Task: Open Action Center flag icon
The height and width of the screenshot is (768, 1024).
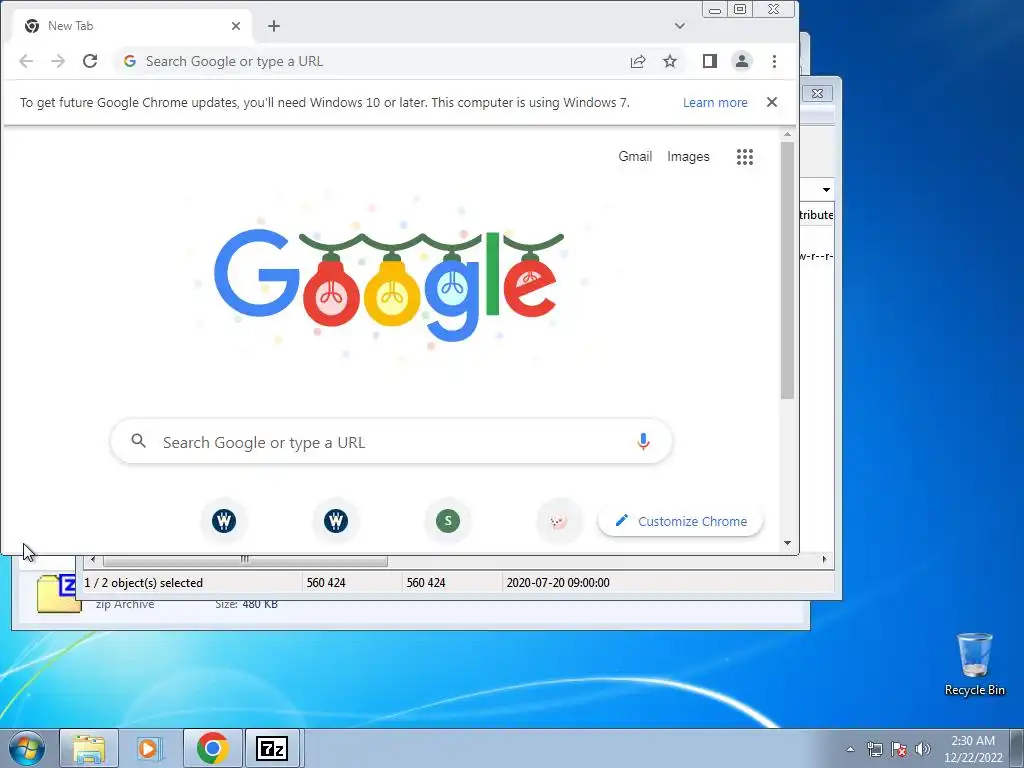Action: tap(899, 749)
